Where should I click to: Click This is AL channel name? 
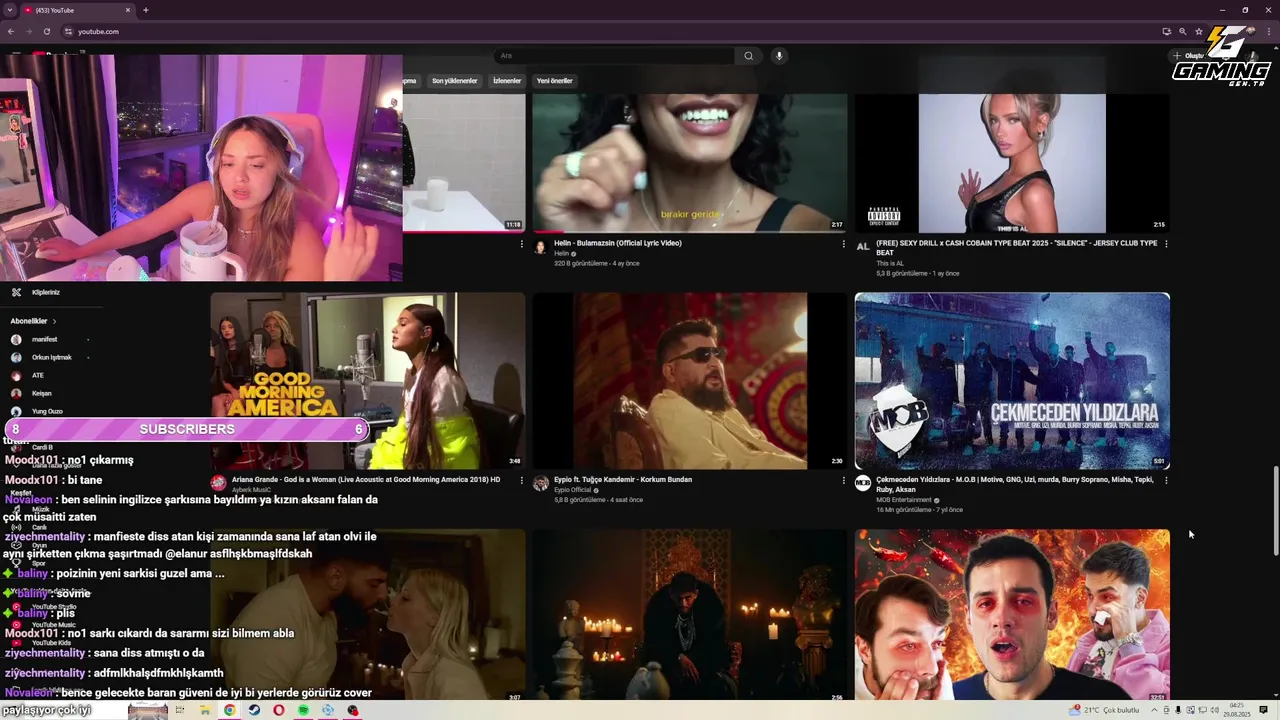point(890,263)
